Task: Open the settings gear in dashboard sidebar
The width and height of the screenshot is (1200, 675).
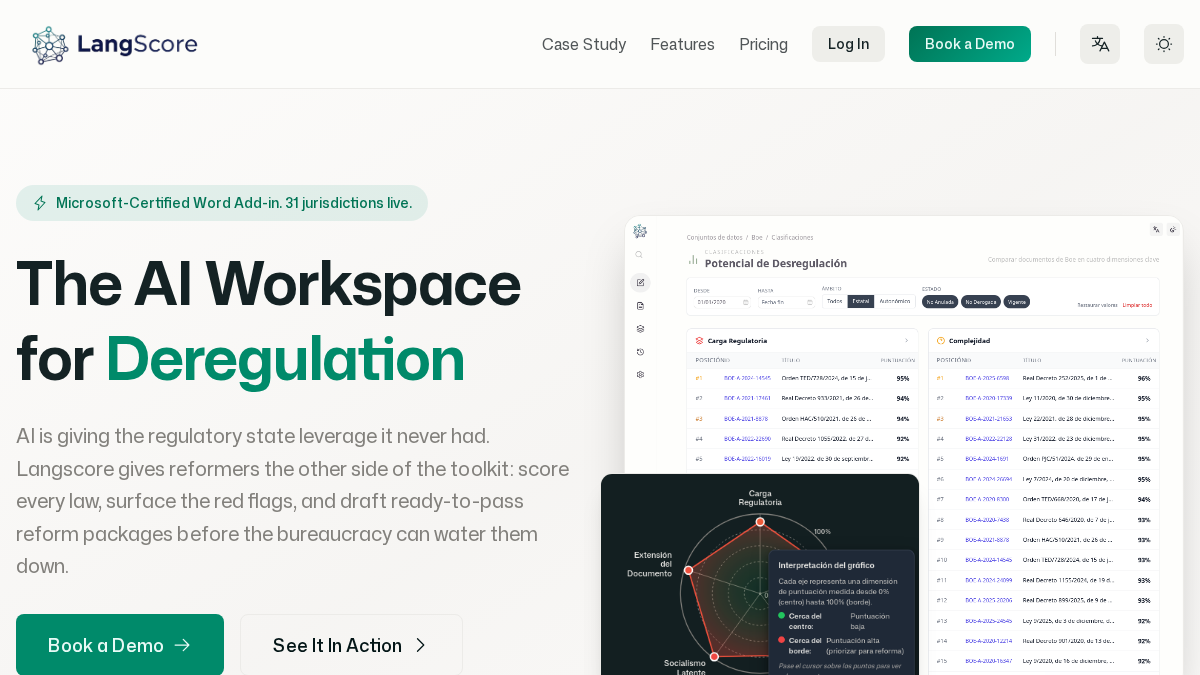Action: point(640,374)
